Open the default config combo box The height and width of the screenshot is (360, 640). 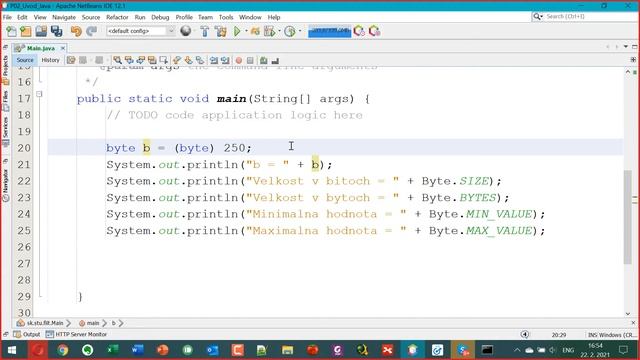pyautogui.click(x=140, y=31)
